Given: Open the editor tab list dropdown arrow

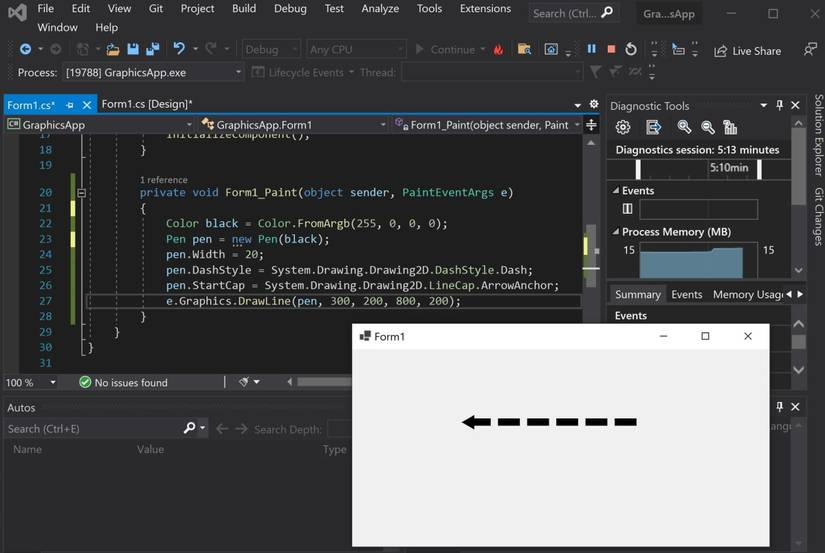Looking at the screenshot, I should click(x=577, y=105).
